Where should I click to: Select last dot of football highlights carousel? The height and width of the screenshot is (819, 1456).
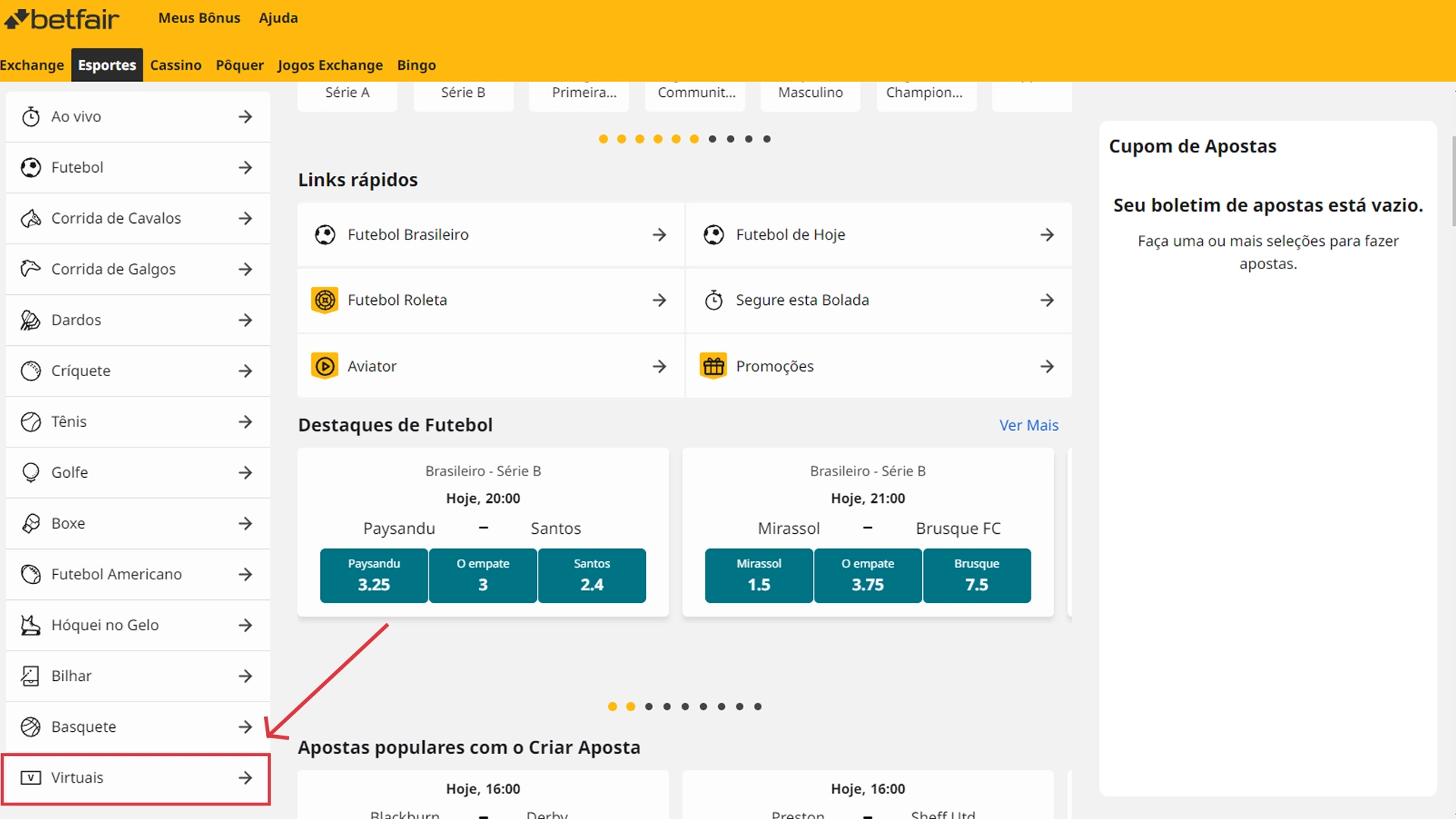pos(758,707)
